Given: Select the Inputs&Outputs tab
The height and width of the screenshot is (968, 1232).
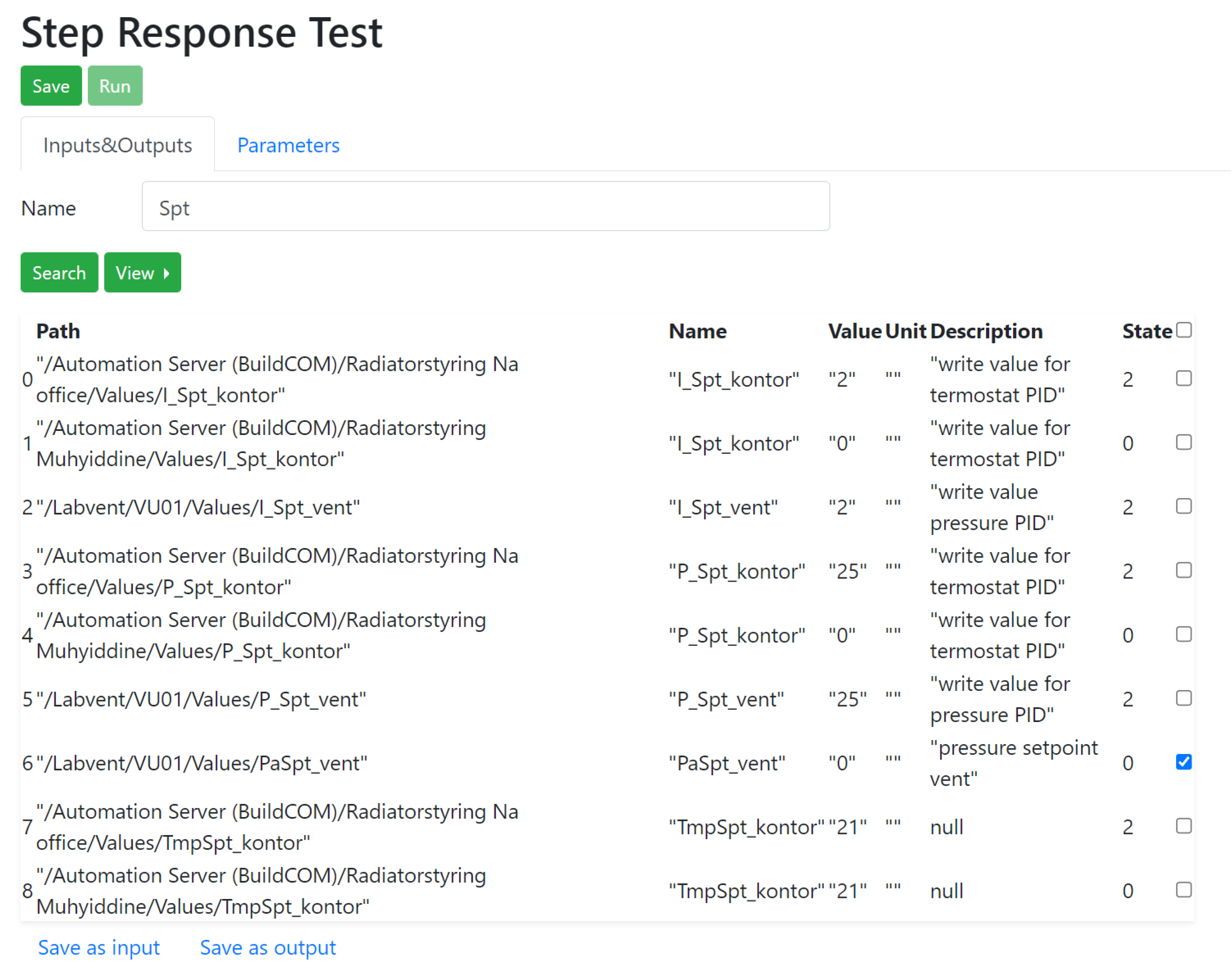Looking at the screenshot, I should [x=117, y=145].
